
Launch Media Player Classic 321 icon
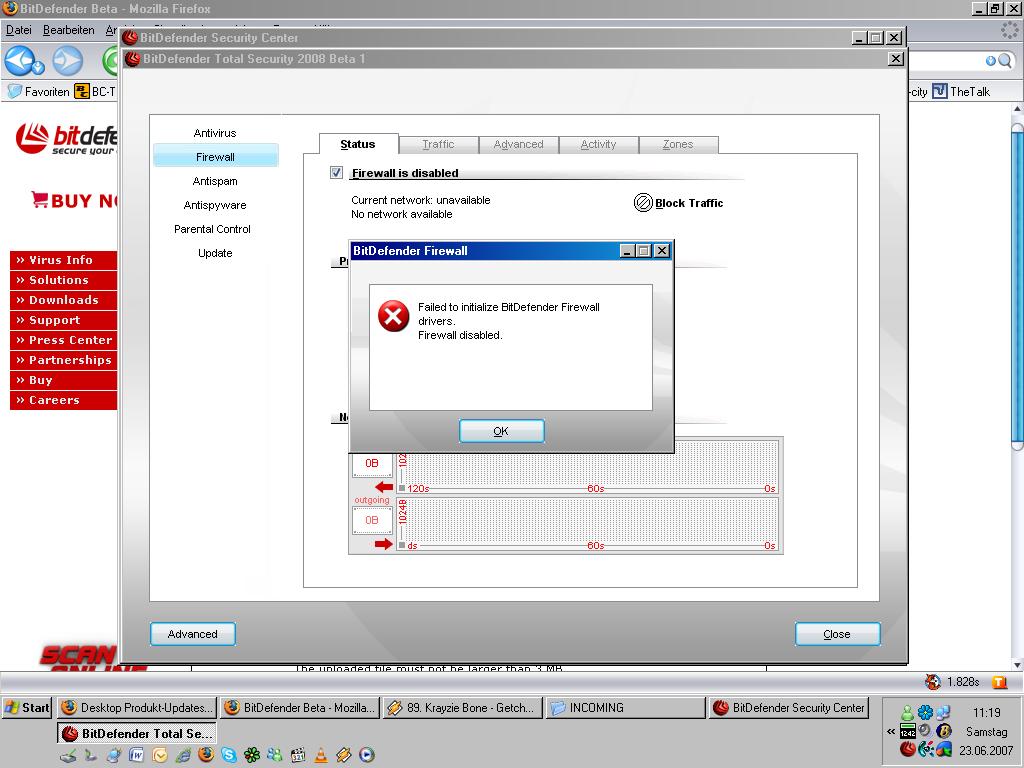tap(298, 756)
